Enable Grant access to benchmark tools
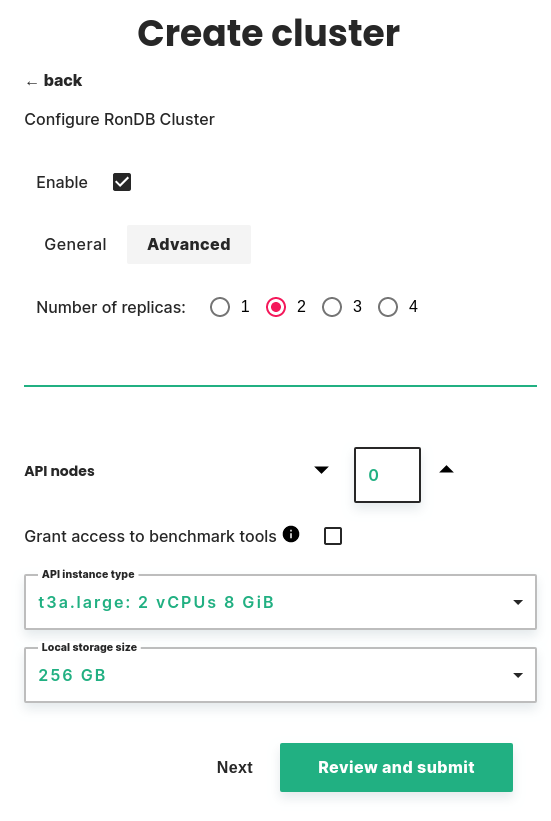This screenshot has width=551, height=821. coord(333,536)
